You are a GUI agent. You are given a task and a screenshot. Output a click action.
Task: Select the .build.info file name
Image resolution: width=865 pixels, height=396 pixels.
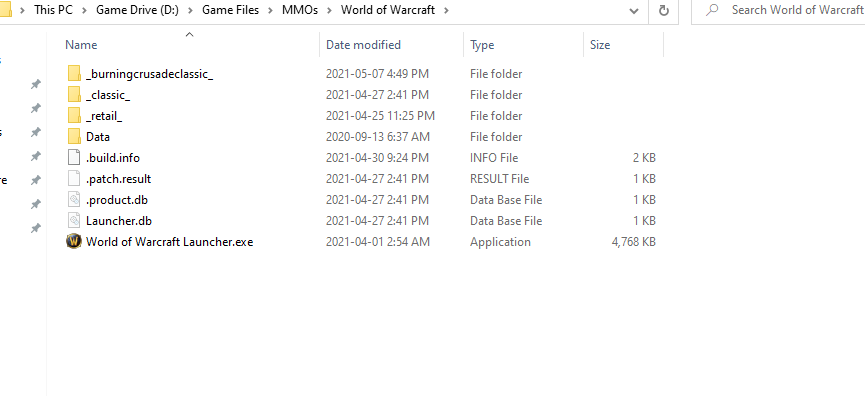[x=113, y=158]
